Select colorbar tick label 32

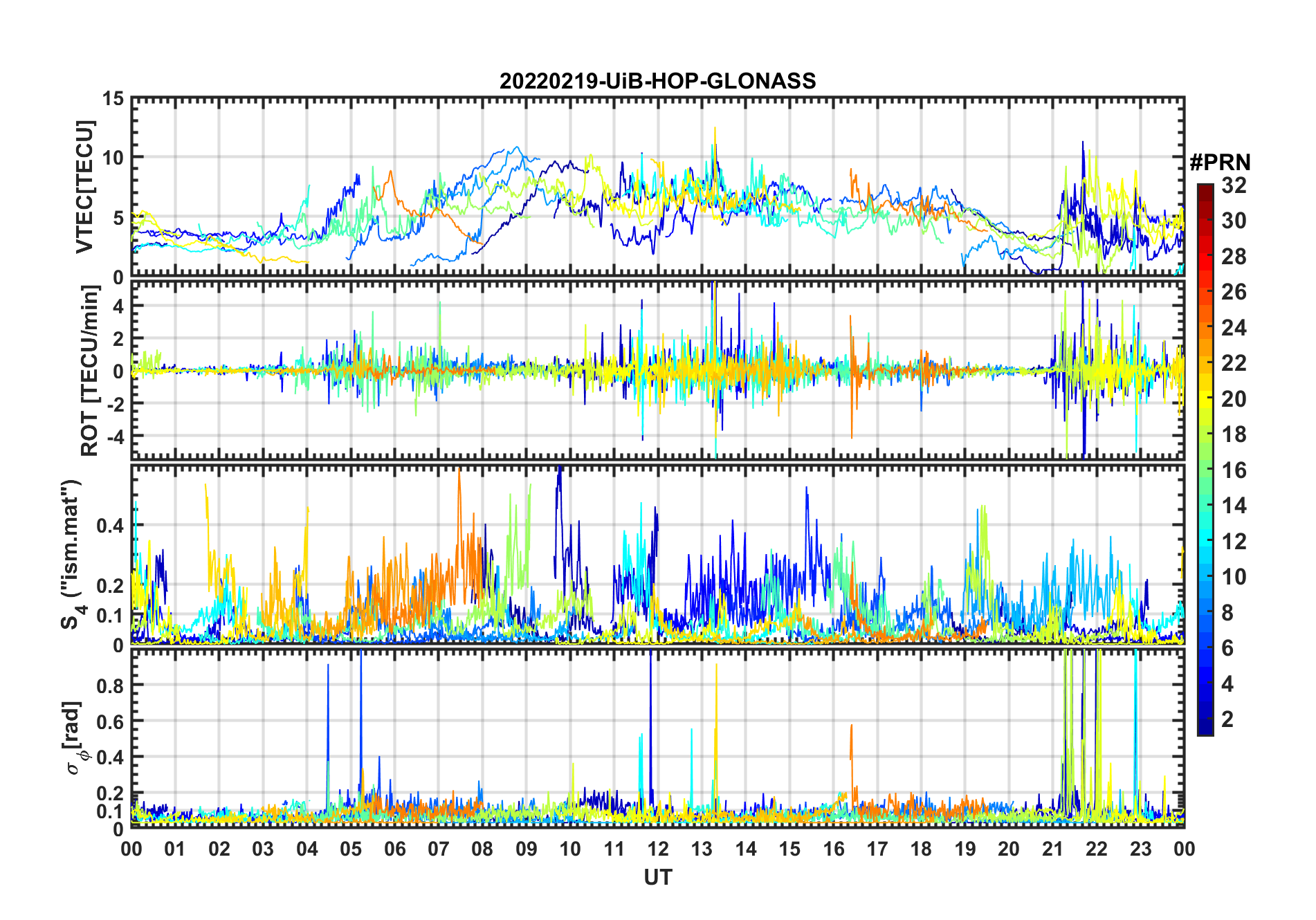click(x=1234, y=185)
